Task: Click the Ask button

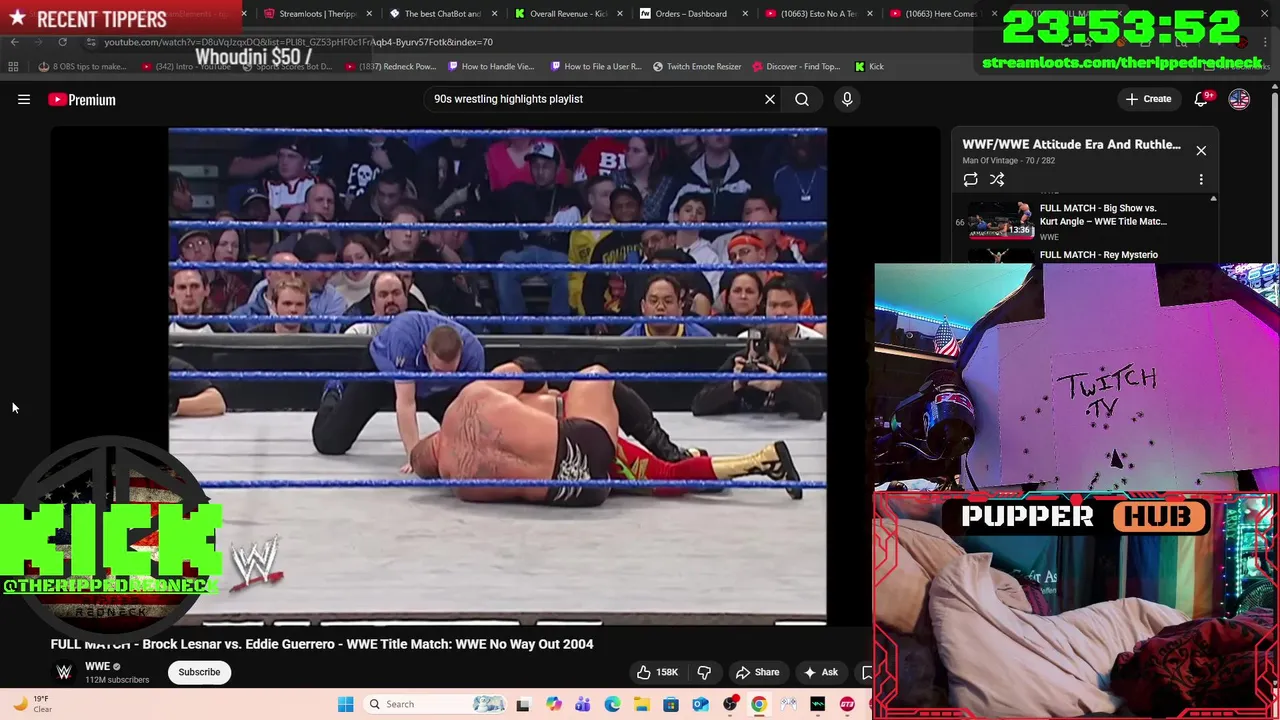Action: [x=820, y=672]
